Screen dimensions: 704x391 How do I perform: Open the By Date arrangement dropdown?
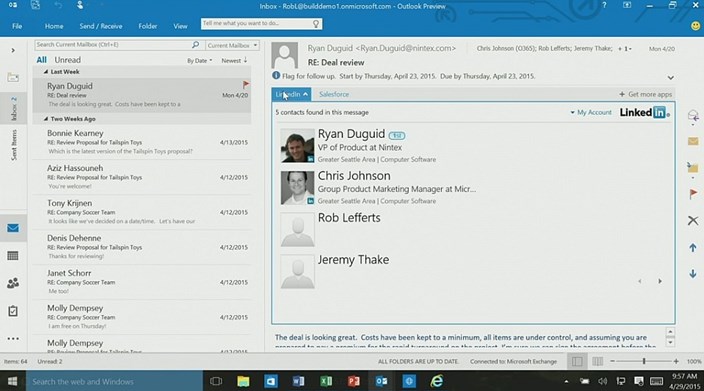pos(200,61)
